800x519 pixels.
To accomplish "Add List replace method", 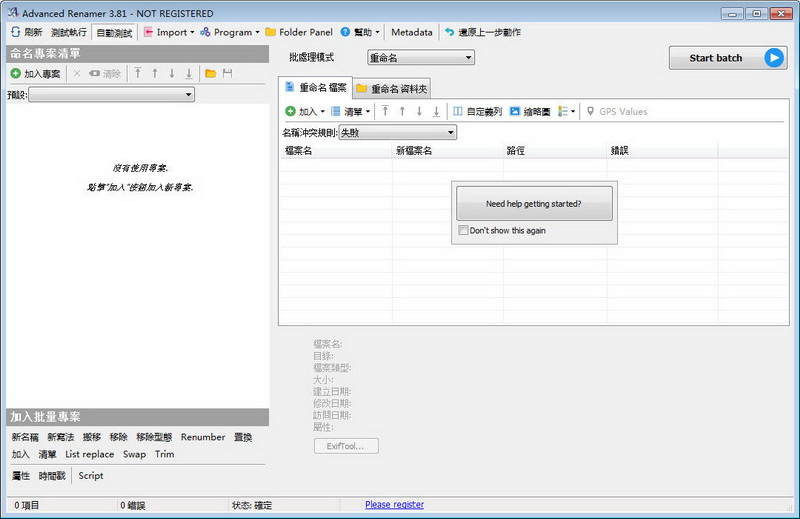I will point(90,454).
